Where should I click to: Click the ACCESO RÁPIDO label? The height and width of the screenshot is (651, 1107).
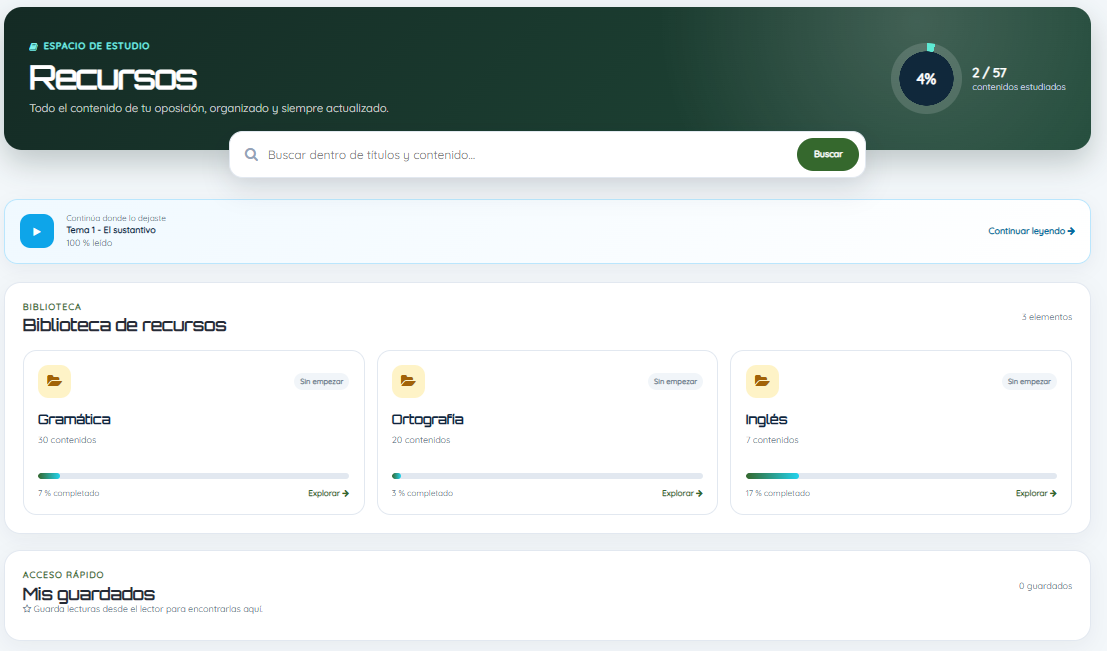[63, 575]
